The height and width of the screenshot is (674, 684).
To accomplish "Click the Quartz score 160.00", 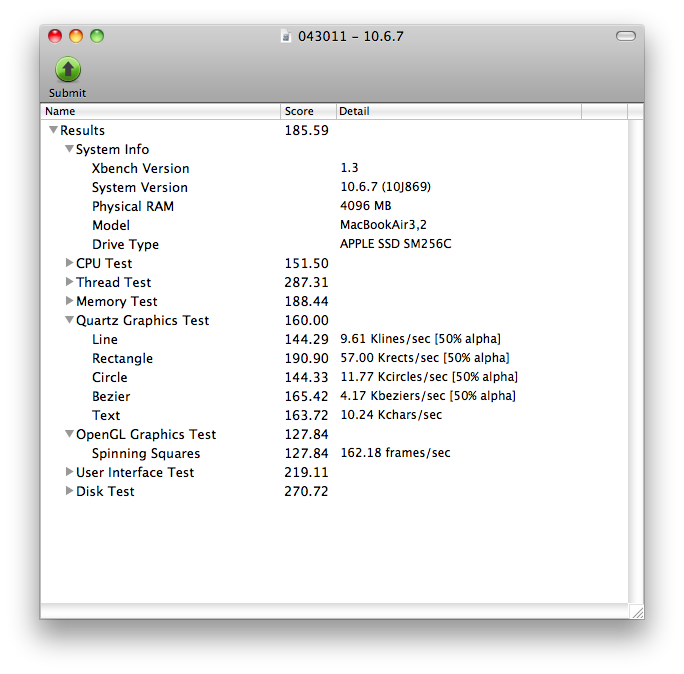I will (x=307, y=320).
